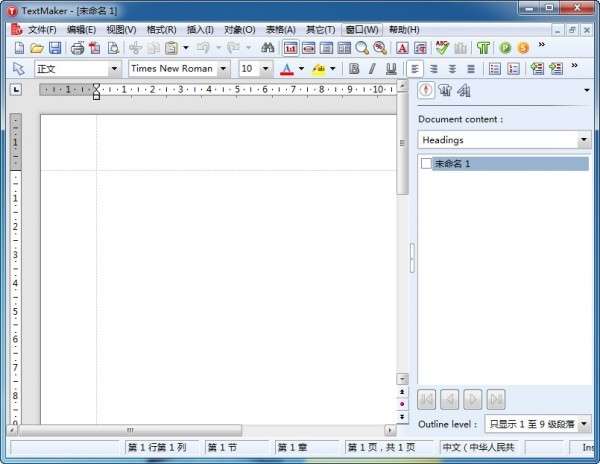
Task: Click the magnifier zoom icon
Action: point(361,48)
